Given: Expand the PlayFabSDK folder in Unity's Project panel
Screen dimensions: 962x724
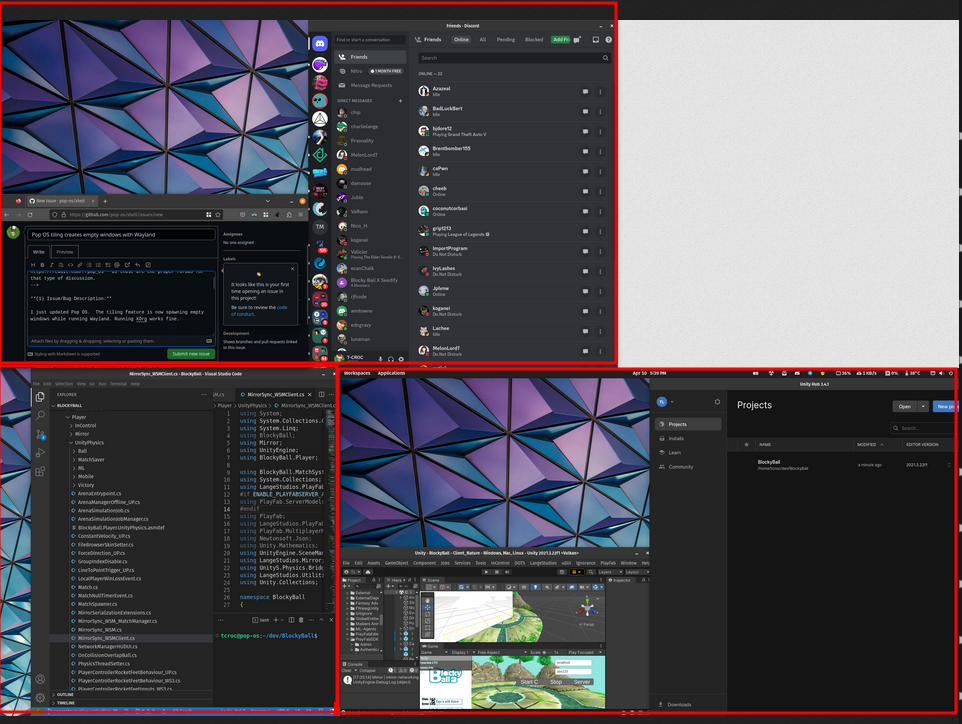Looking at the screenshot, I should pyautogui.click(x=347, y=639).
